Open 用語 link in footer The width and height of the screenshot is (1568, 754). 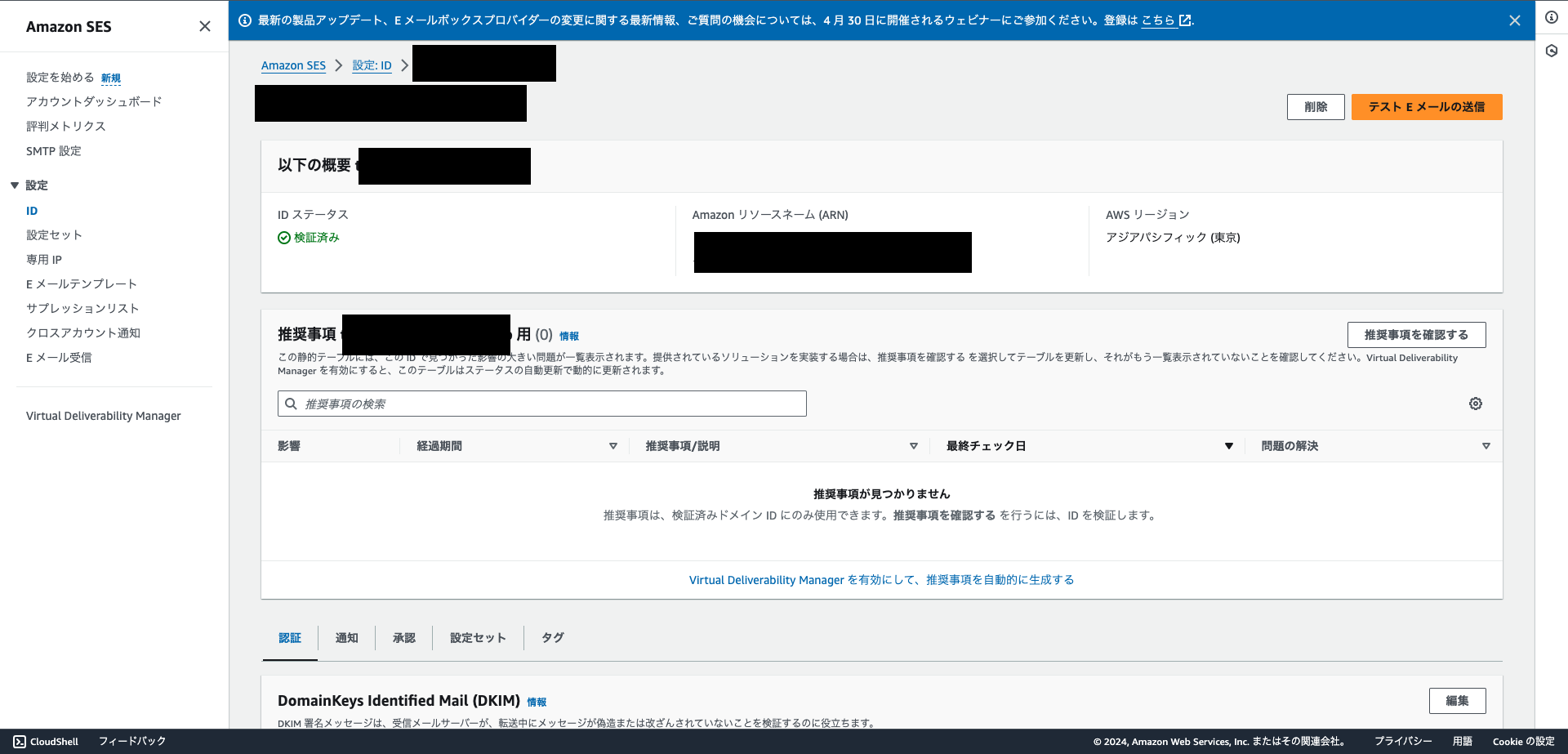1463,742
